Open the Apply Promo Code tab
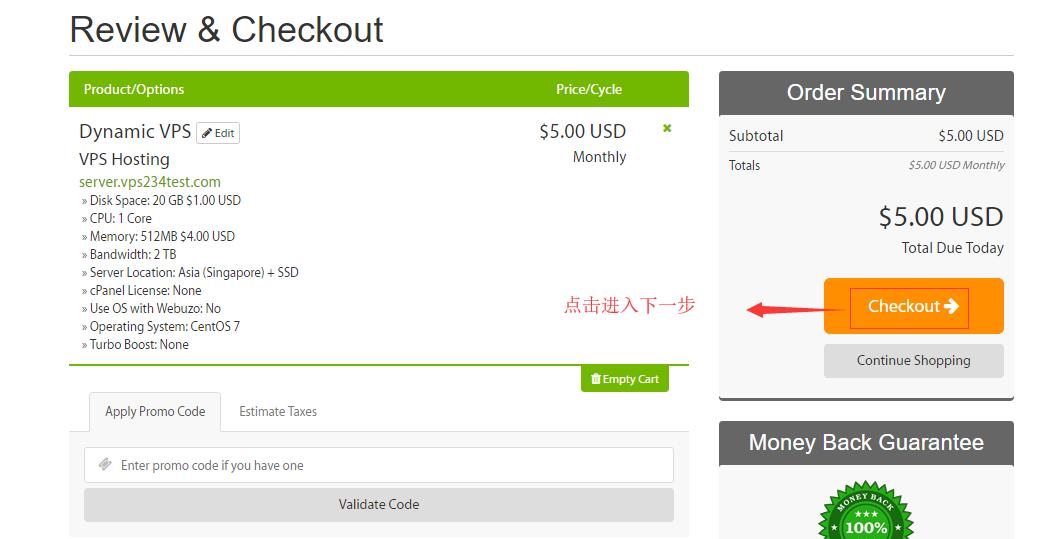The width and height of the screenshot is (1062, 539). 155,412
